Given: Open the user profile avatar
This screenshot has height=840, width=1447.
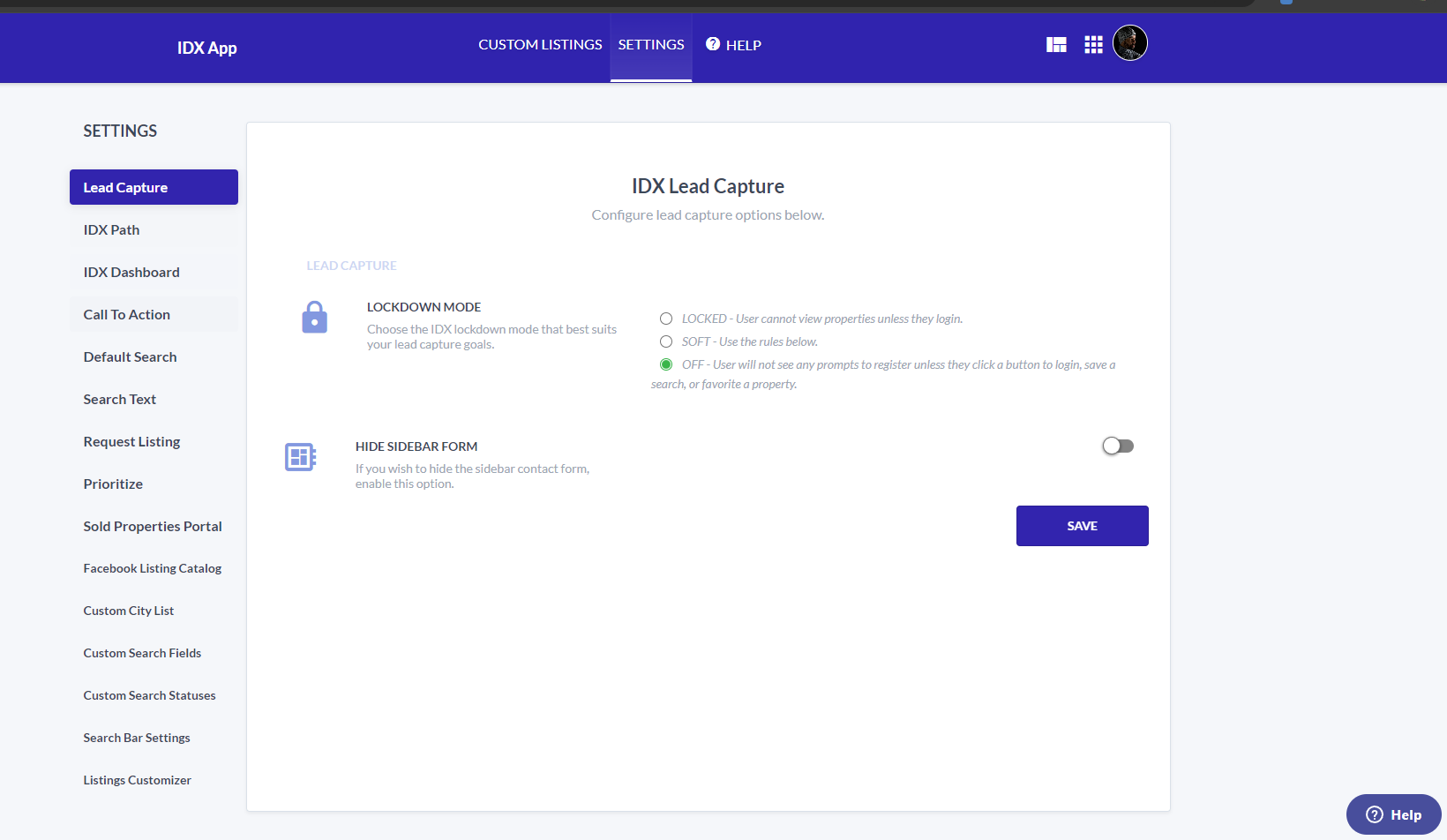Looking at the screenshot, I should [x=1129, y=43].
